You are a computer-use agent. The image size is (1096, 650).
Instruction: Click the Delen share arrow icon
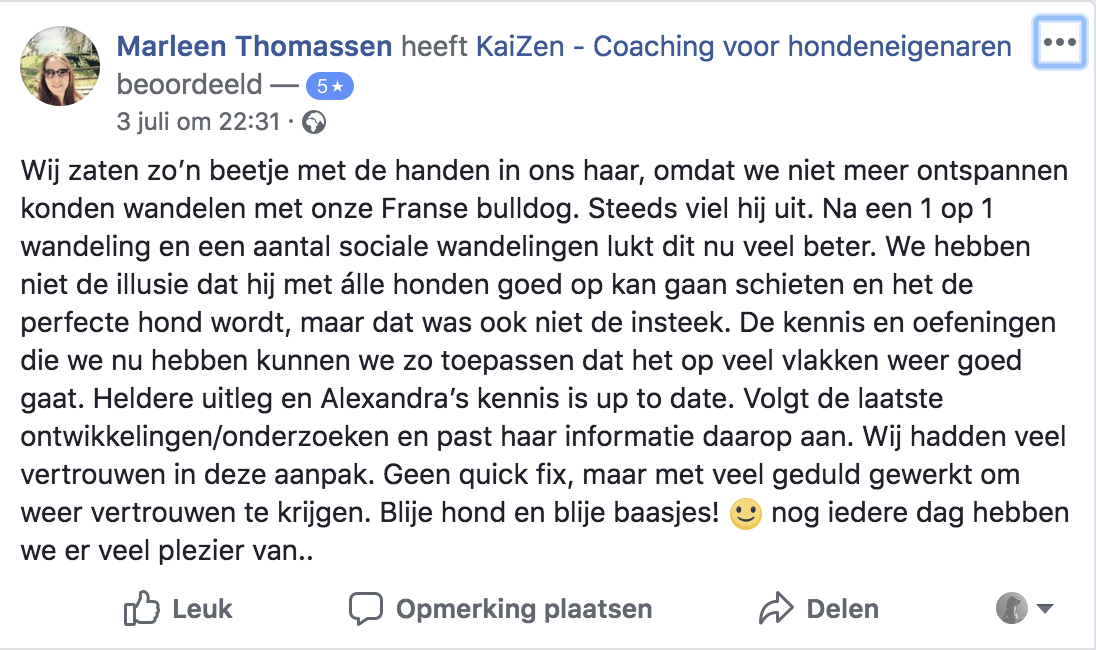[x=777, y=608]
